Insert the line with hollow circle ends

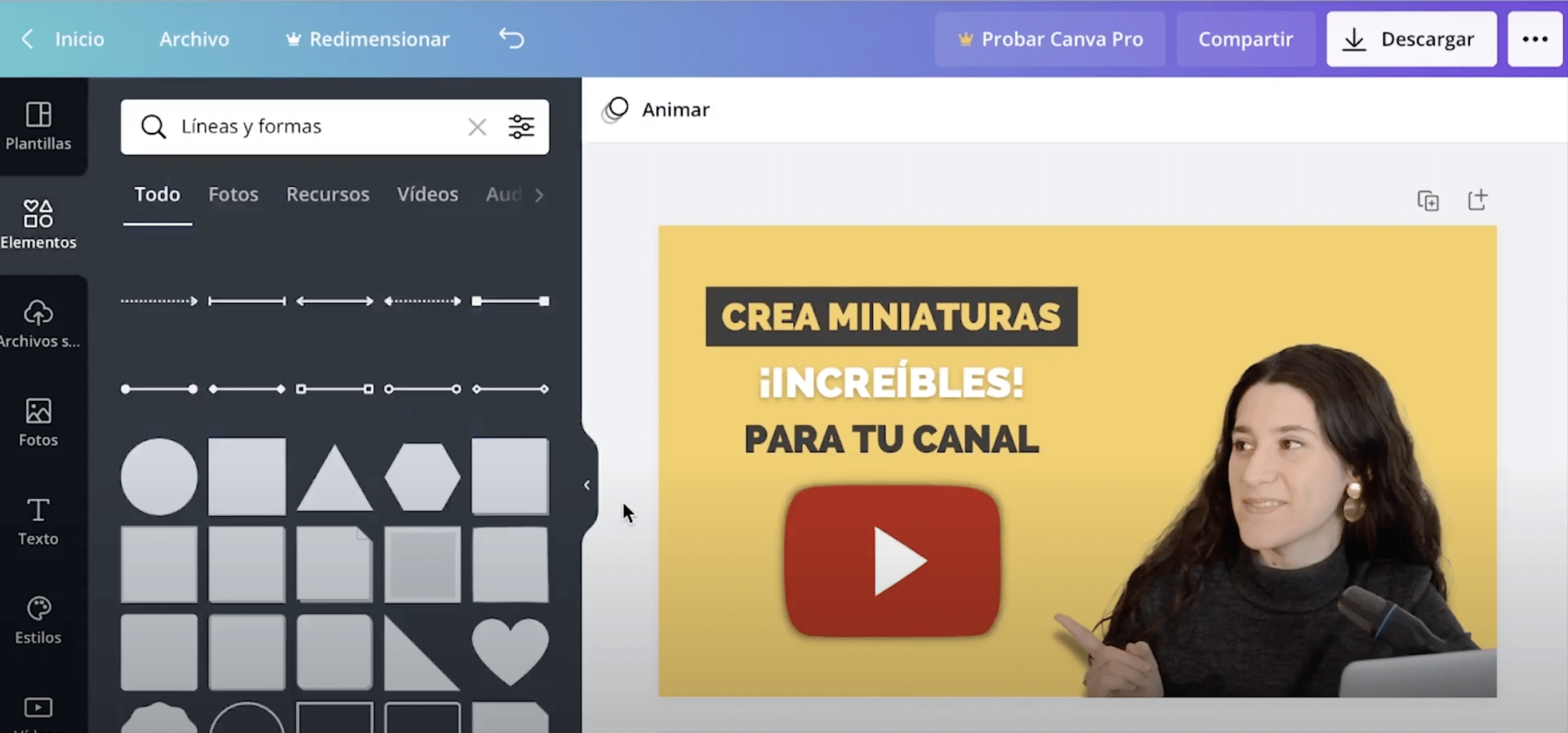[x=422, y=389]
